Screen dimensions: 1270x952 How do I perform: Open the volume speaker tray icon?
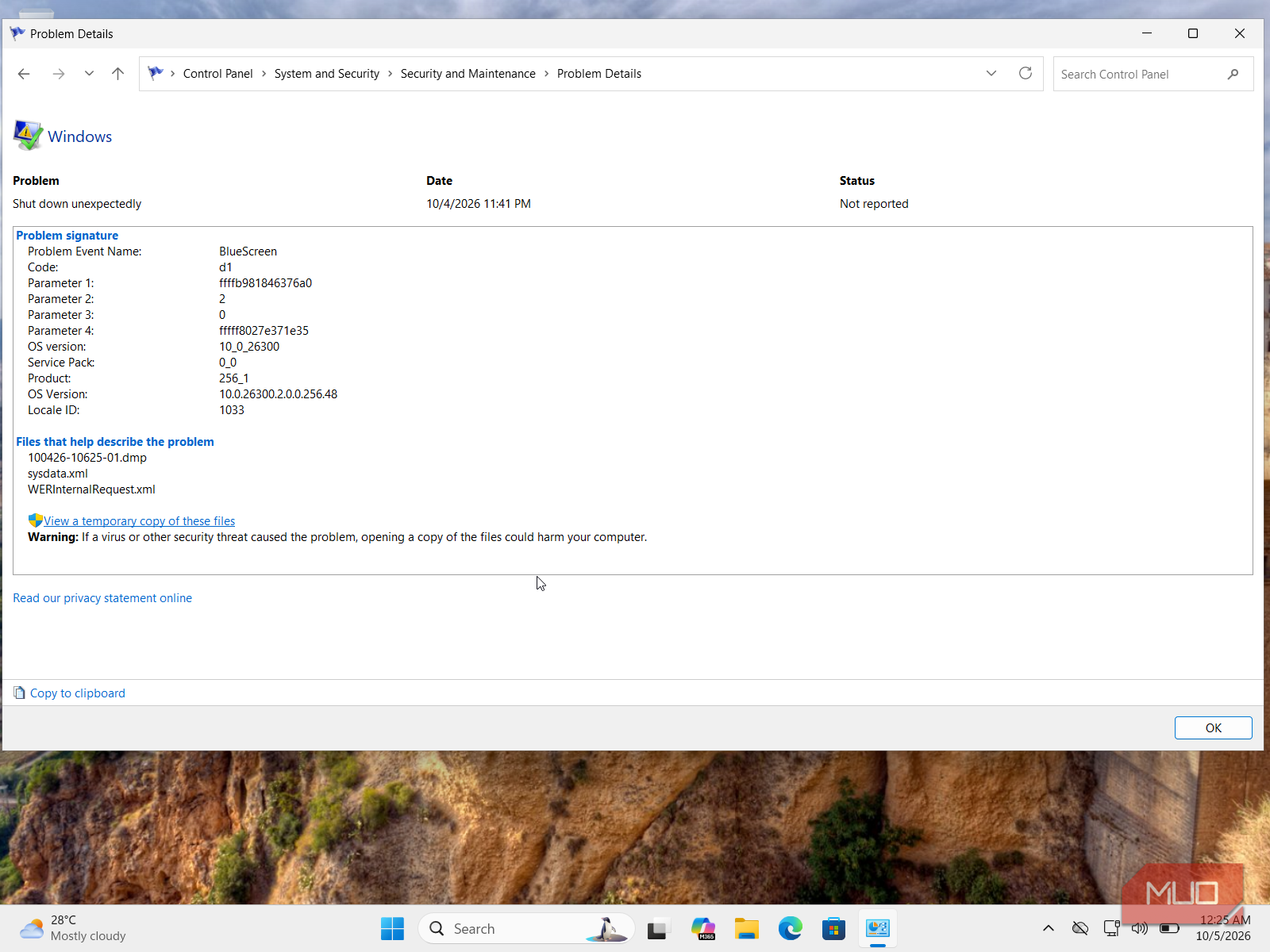coord(1140,928)
